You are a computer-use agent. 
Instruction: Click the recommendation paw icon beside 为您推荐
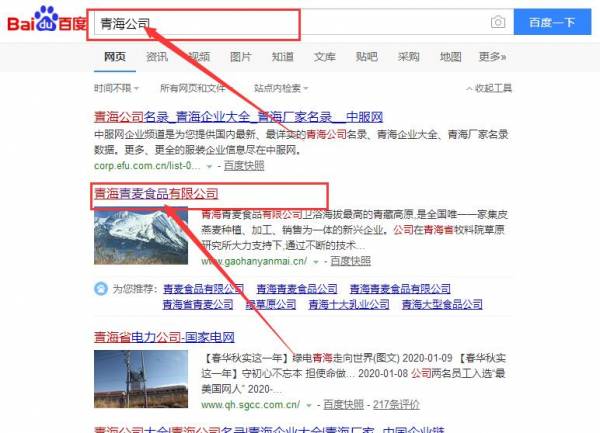pyautogui.click(x=101, y=288)
